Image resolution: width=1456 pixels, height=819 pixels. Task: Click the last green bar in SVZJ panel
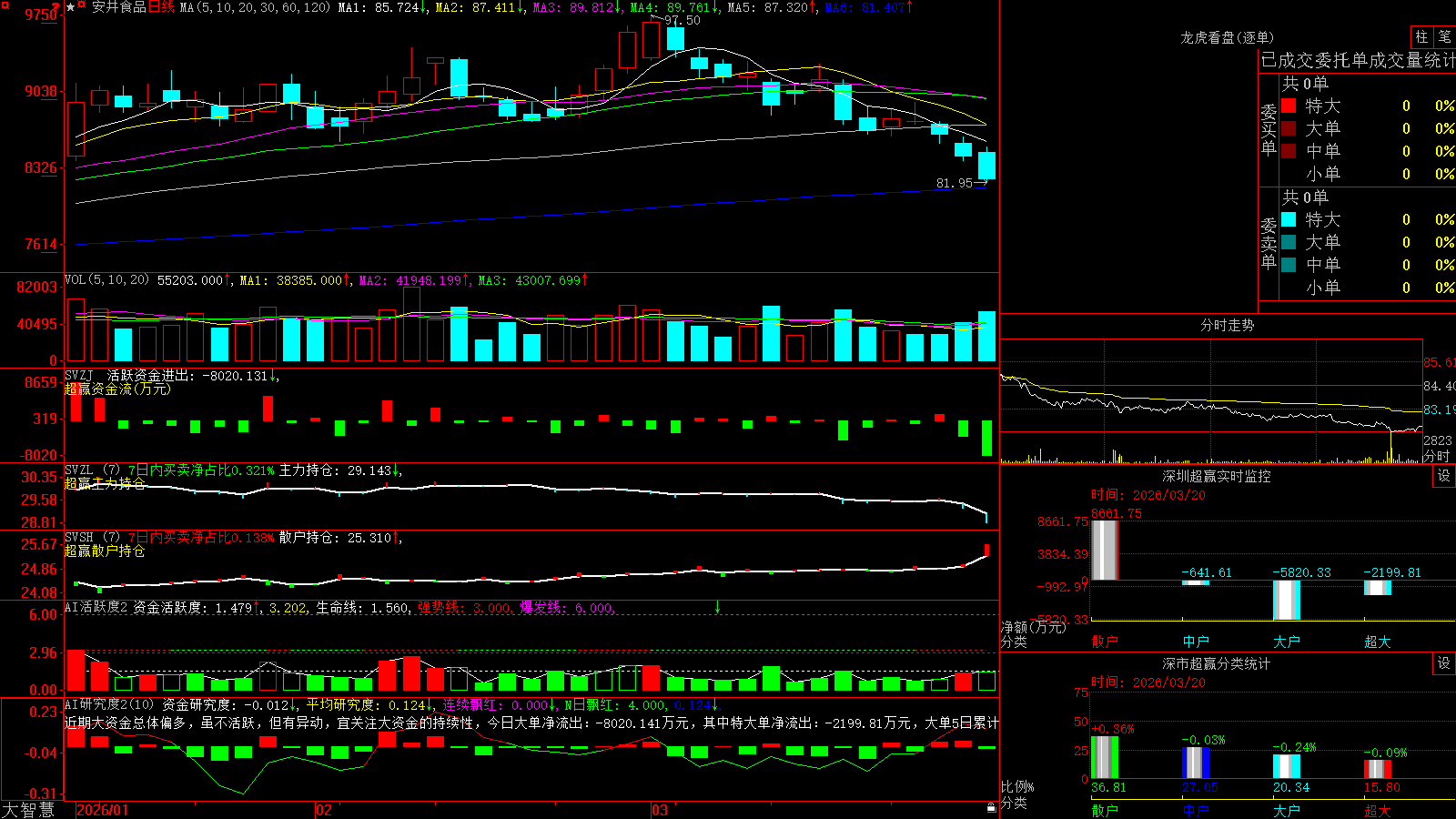click(986, 438)
